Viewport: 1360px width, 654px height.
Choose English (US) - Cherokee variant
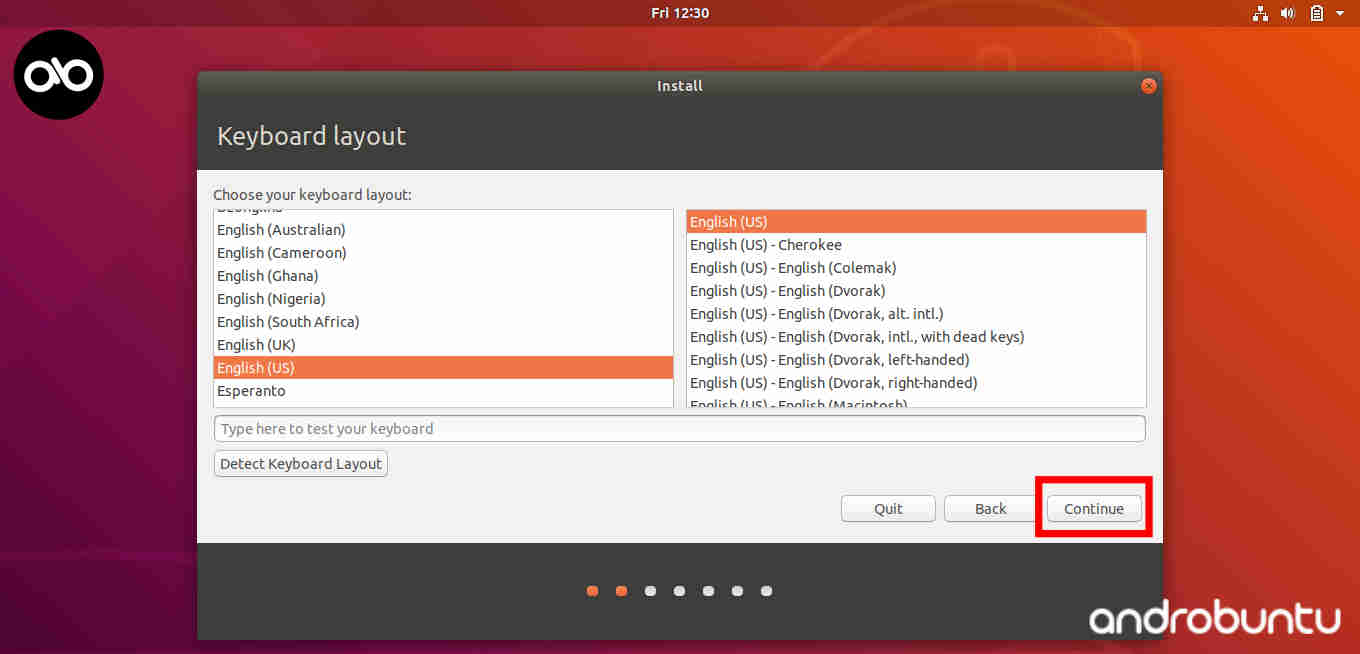pos(765,244)
